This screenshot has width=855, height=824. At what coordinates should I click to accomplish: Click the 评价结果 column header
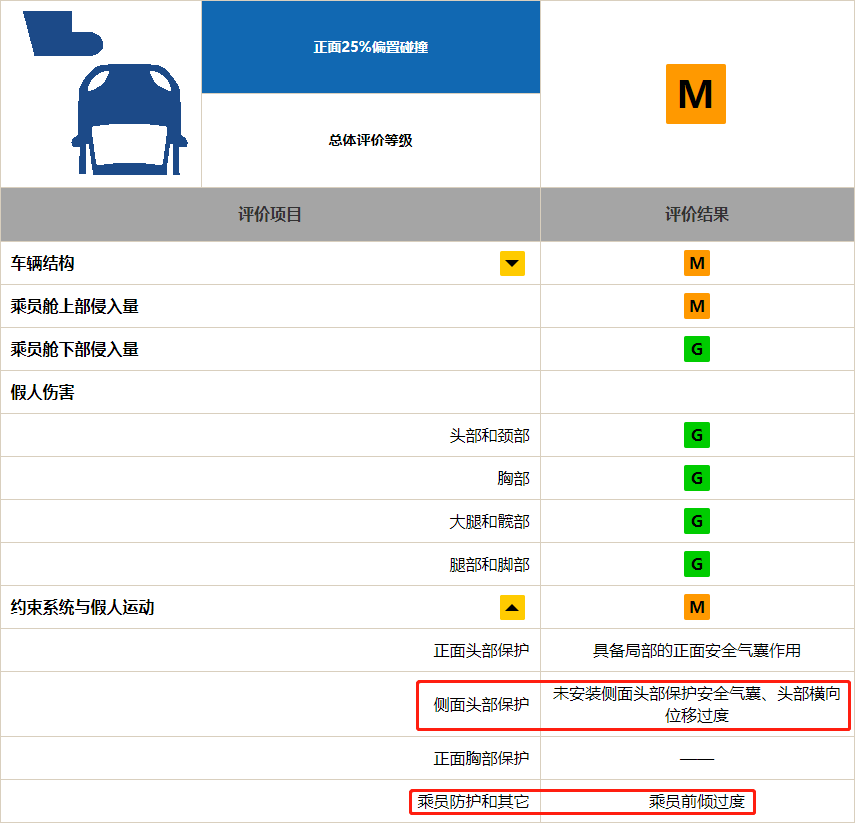click(x=697, y=214)
